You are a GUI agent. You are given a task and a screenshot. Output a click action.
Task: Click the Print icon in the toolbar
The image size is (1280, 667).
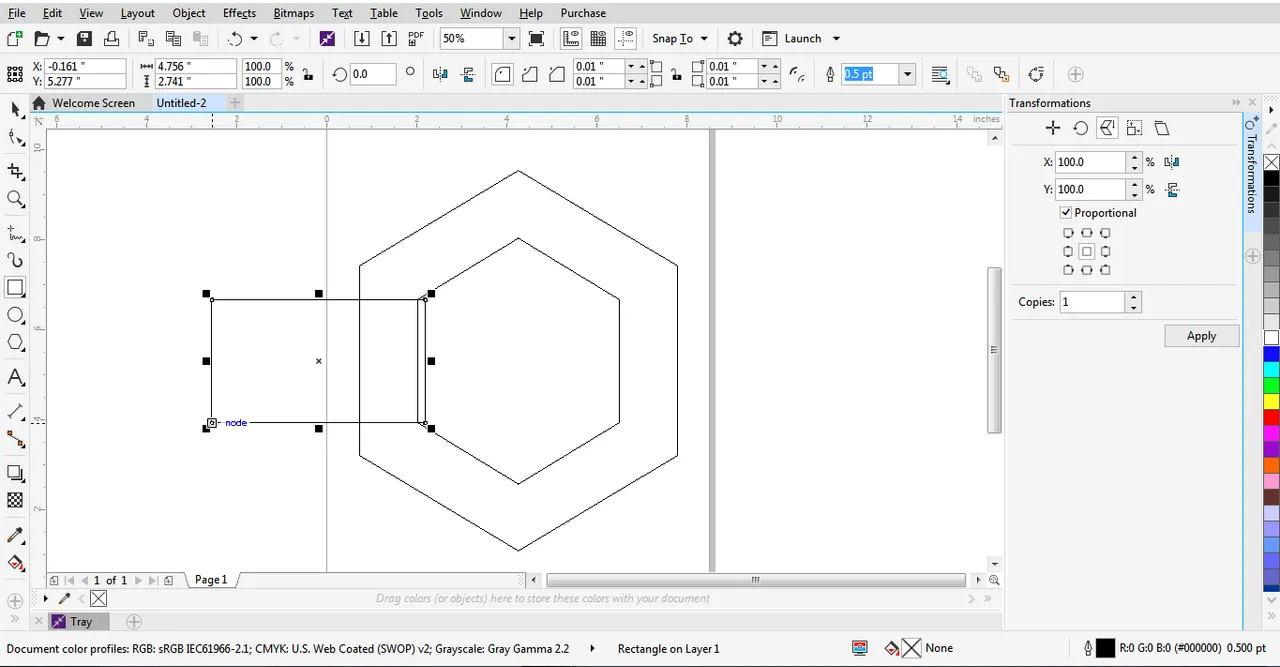tap(112, 38)
